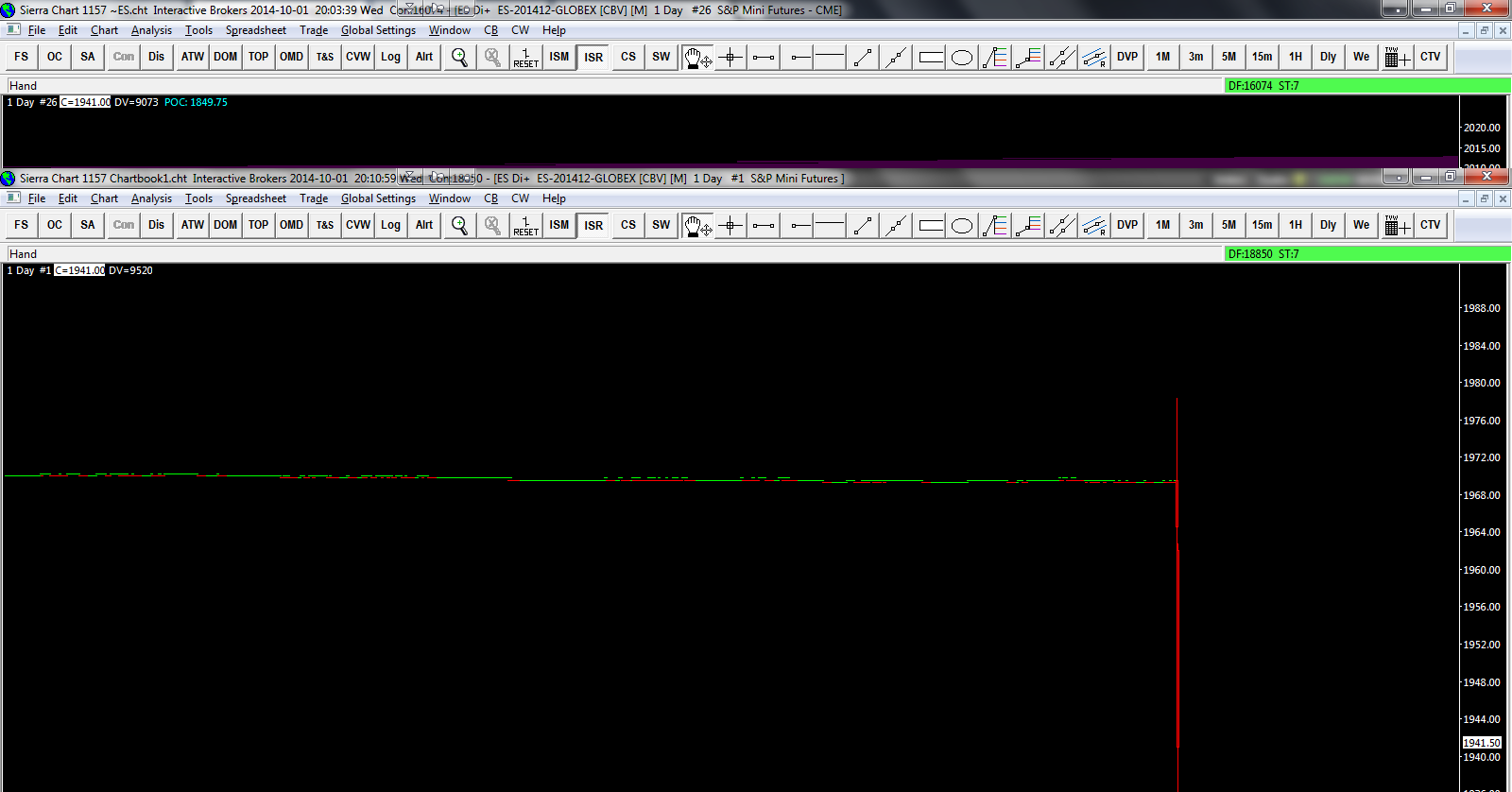Pick the rectangle drawing tool in the top ES.cht toolbar
Viewport: 1512px width, 792px height.
pyautogui.click(x=931, y=57)
